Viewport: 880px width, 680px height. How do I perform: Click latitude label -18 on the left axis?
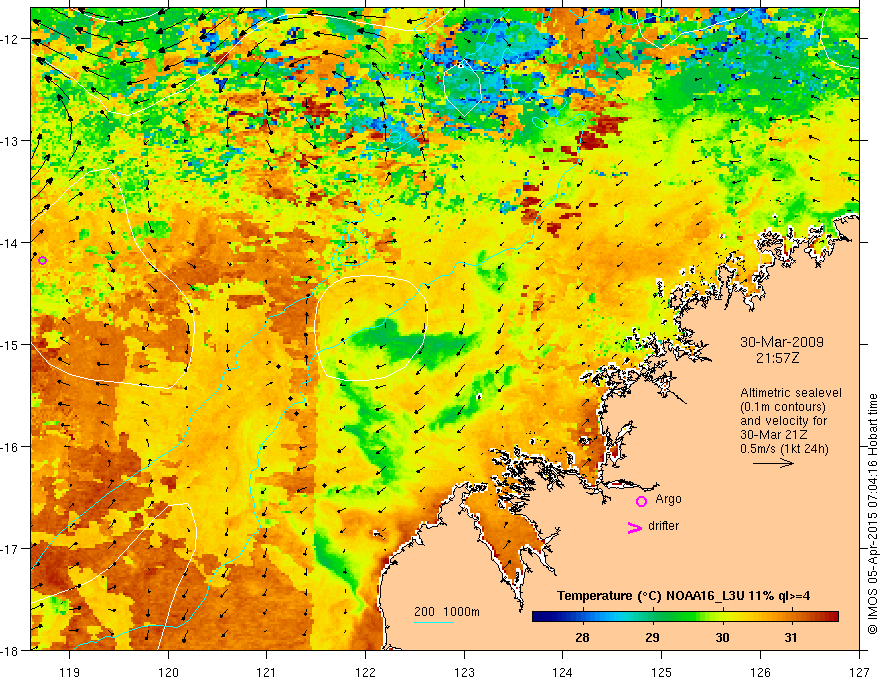pos(11,651)
